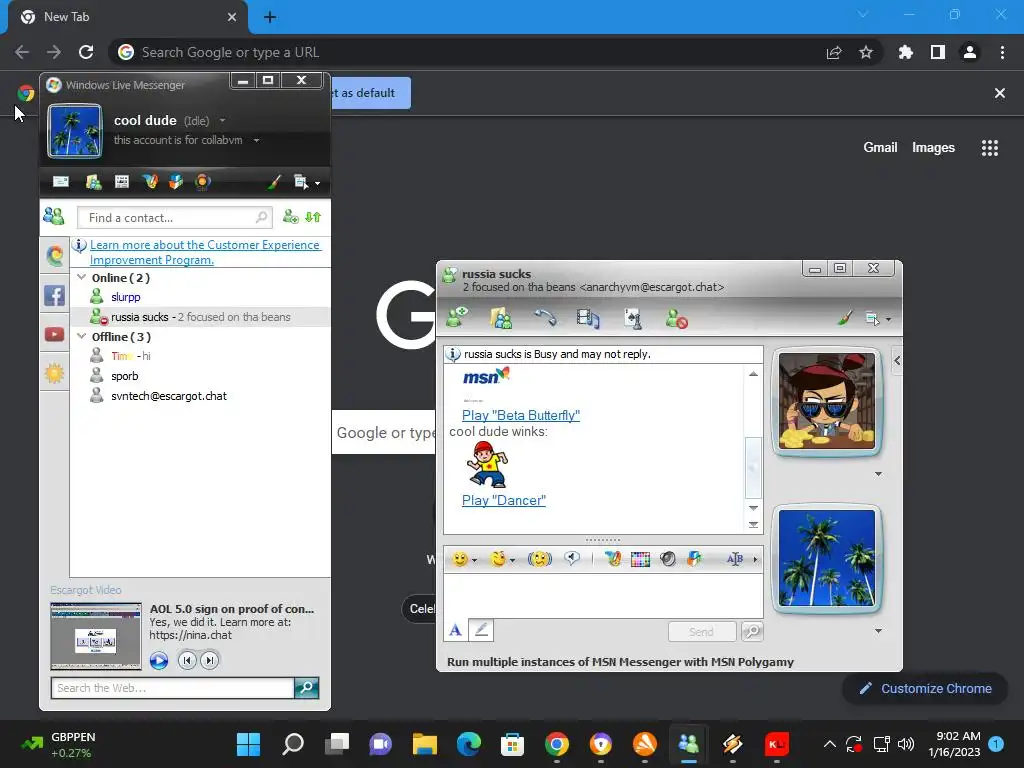The width and height of the screenshot is (1024, 768).
Task: Click the contacts people icon beside Find a contact
Action: [x=54, y=217]
